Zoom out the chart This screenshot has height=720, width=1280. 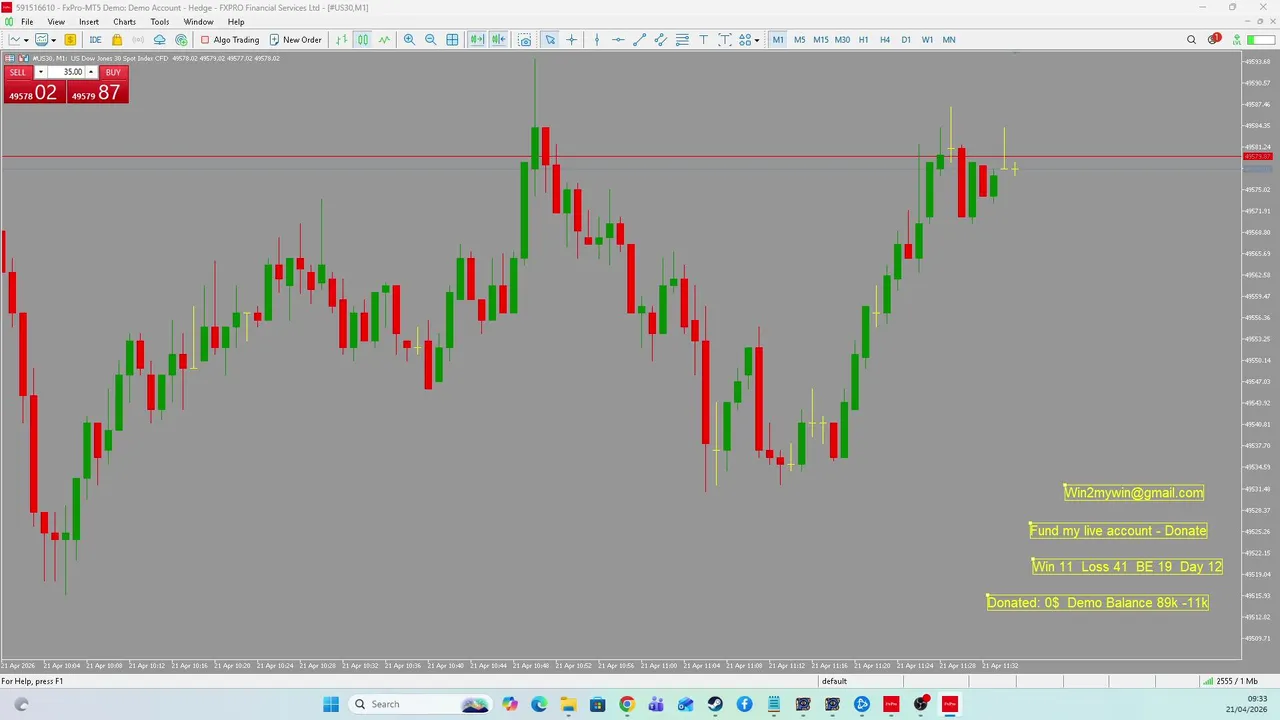tap(430, 40)
